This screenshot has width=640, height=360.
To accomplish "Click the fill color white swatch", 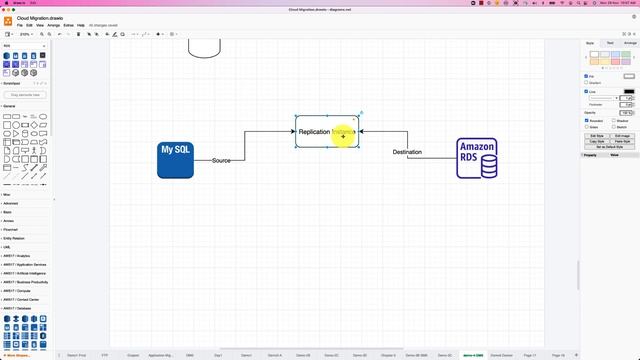I will 629,76.
